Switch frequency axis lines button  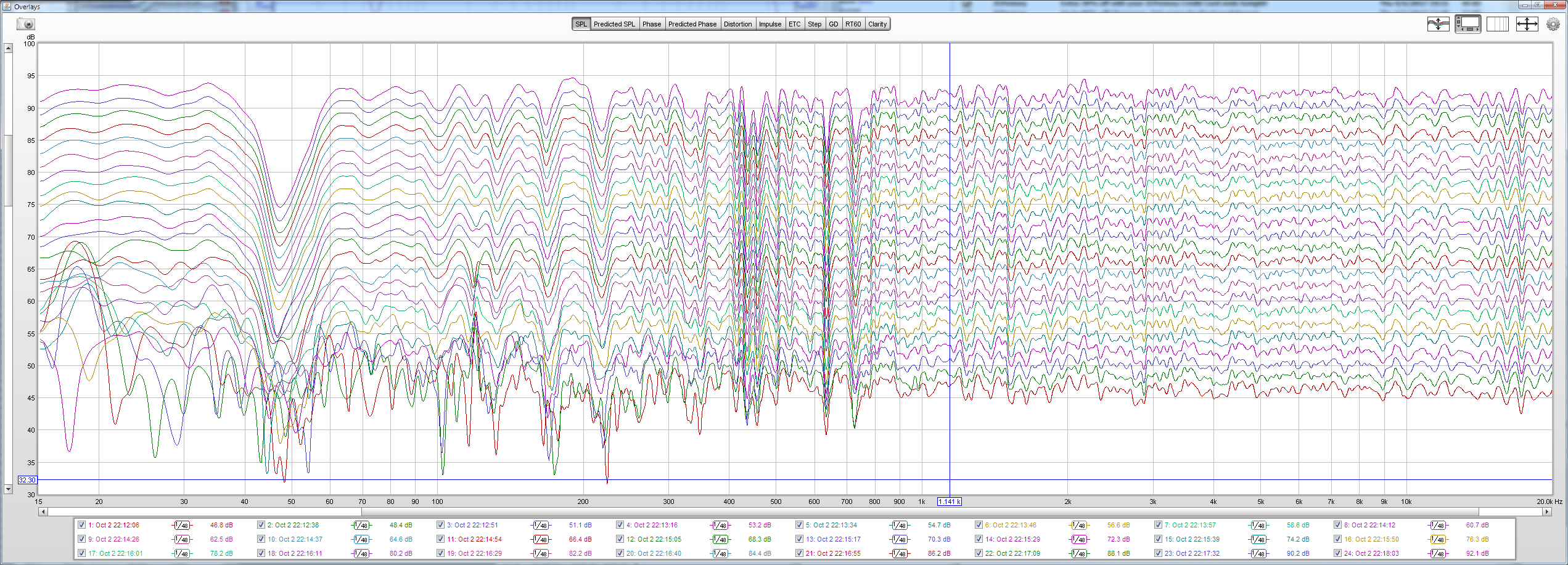[x=1497, y=24]
